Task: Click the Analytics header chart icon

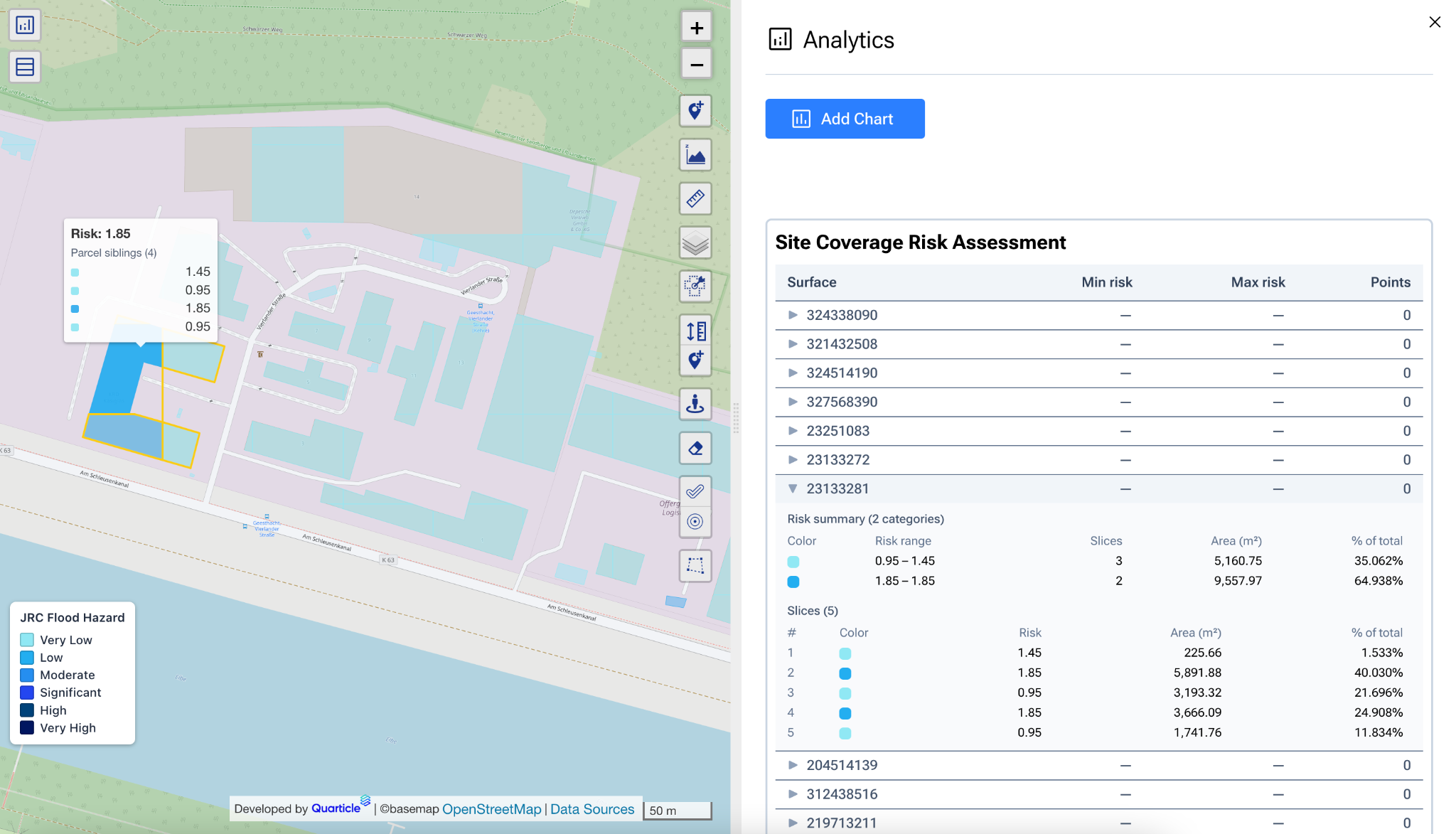Action: tap(780, 39)
